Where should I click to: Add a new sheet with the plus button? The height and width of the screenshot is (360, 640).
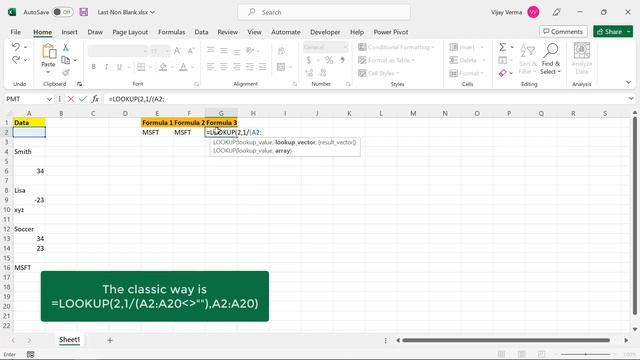click(110, 340)
